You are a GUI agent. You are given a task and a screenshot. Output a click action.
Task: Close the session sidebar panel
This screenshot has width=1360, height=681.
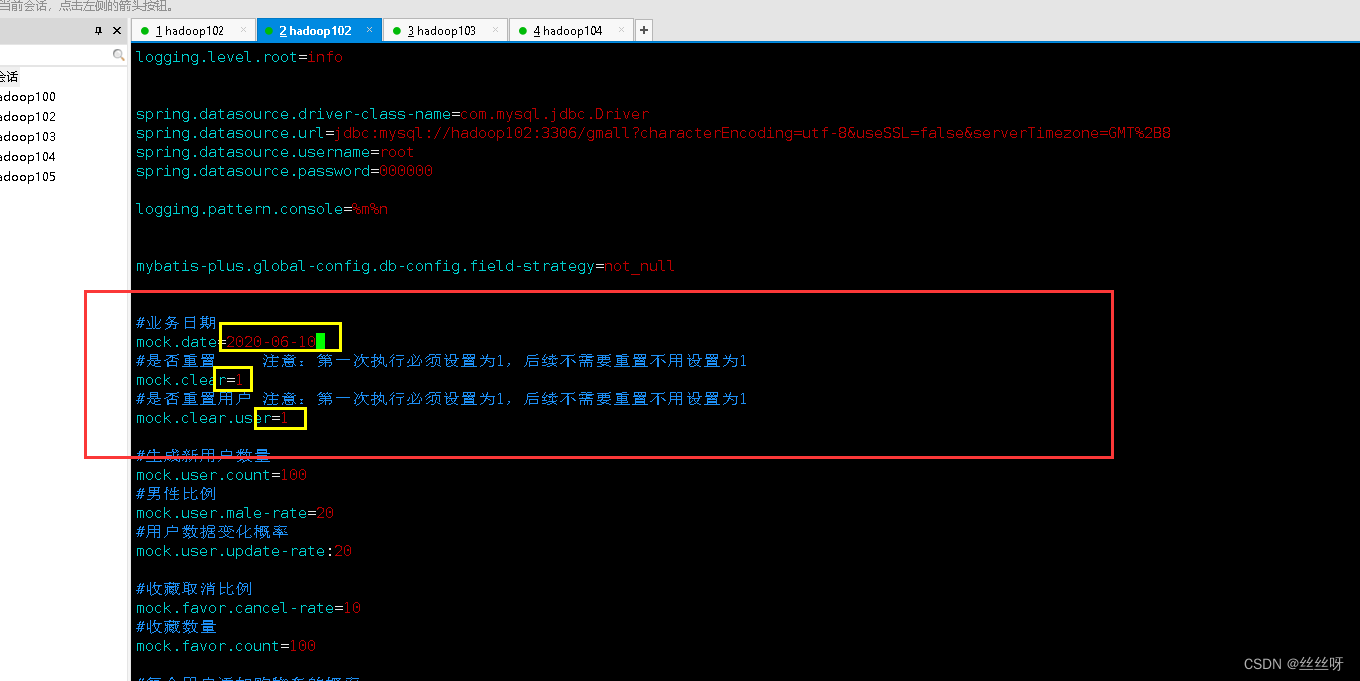pyautogui.click(x=116, y=30)
